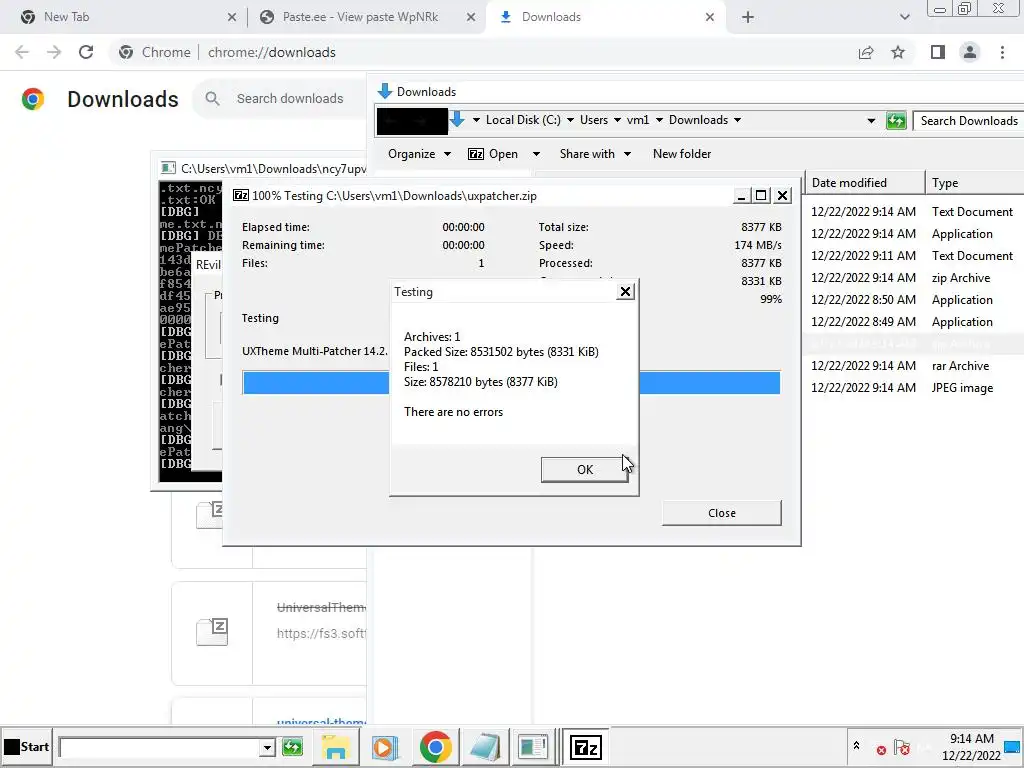Open address bar history dropdown in Explorer

tap(871, 121)
